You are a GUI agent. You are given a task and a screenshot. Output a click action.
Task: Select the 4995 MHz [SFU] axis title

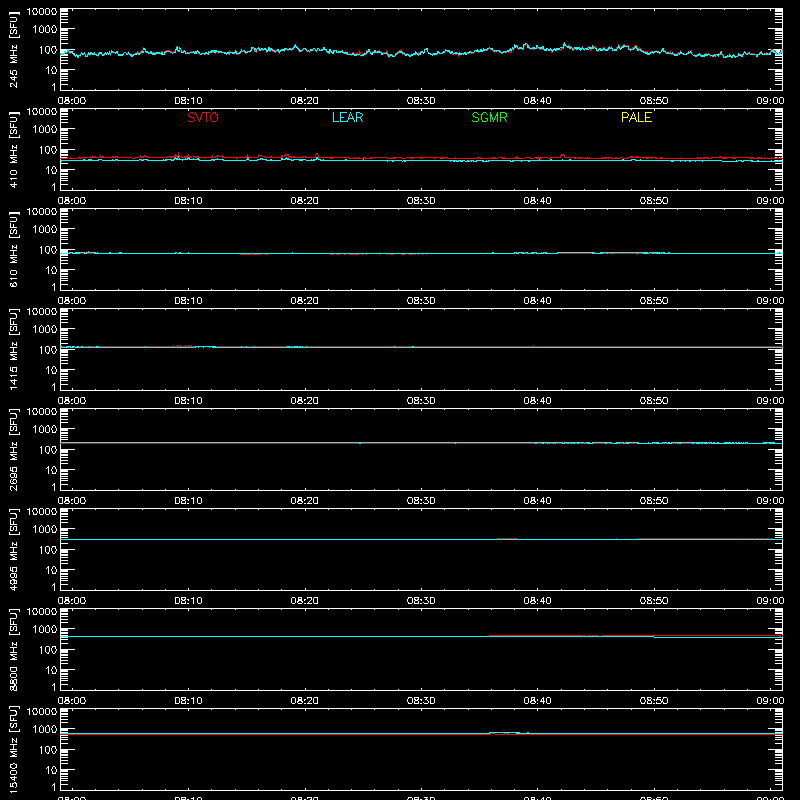click(13, 549)
